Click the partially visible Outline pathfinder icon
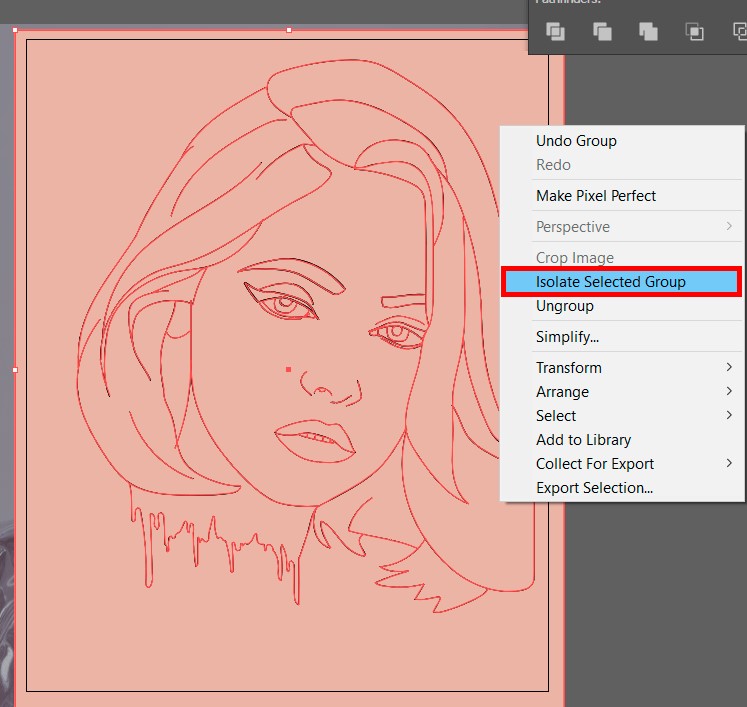Viewport: 747px width, 707px height. 739,31
